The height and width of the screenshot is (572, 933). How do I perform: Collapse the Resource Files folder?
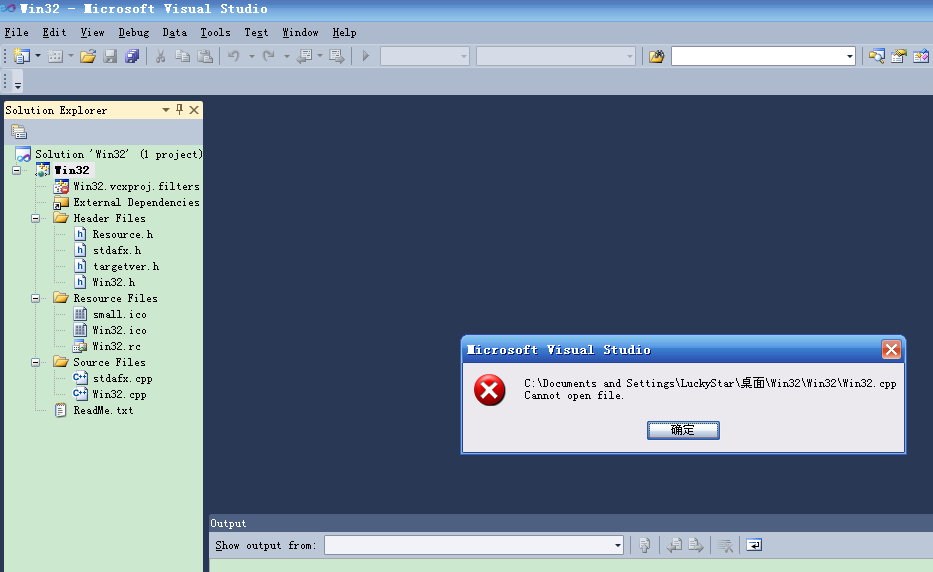tap(36, 298)
